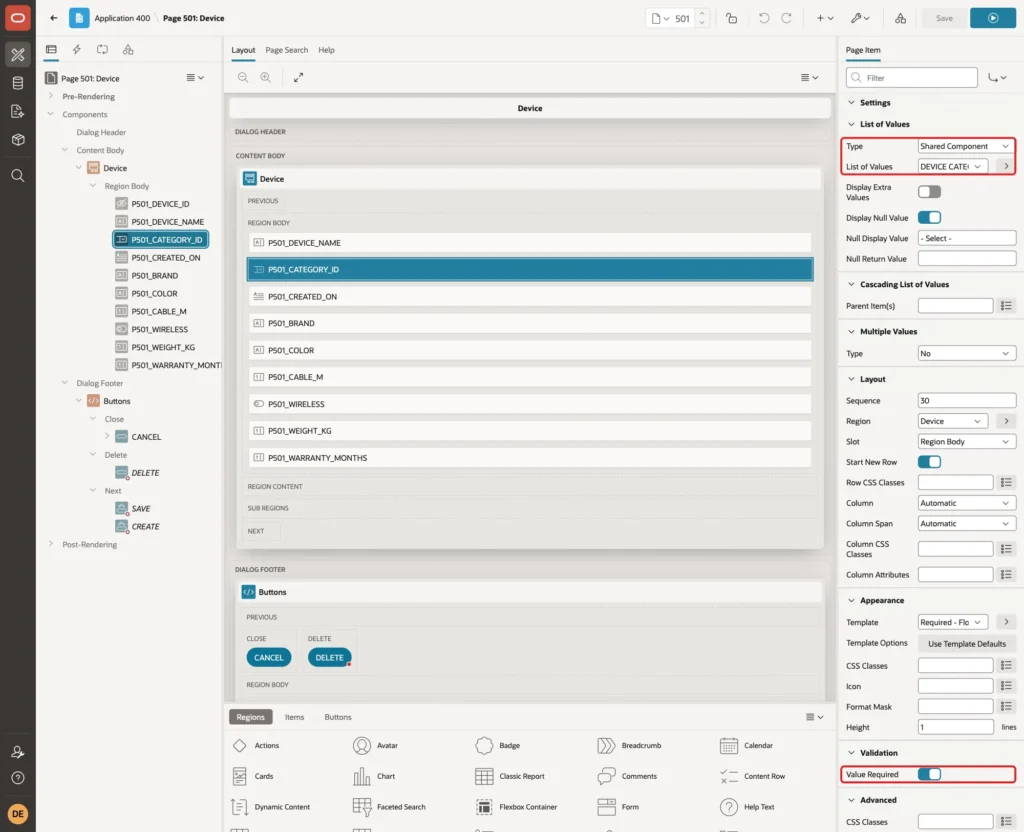Click the Redo arrow in toolbar
1024x832 pixels.
[x=786, y=18]
